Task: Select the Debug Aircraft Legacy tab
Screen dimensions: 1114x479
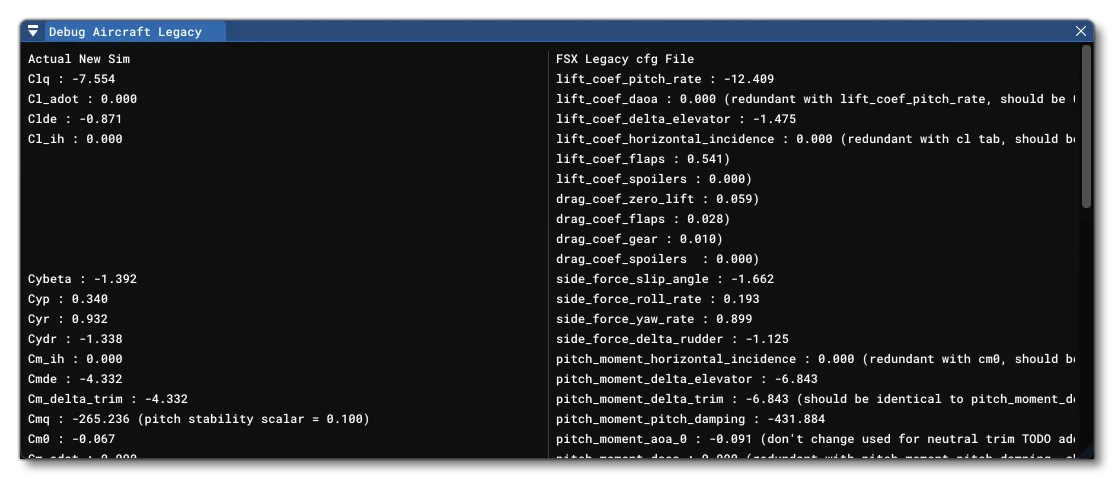Action: [136, 31]
